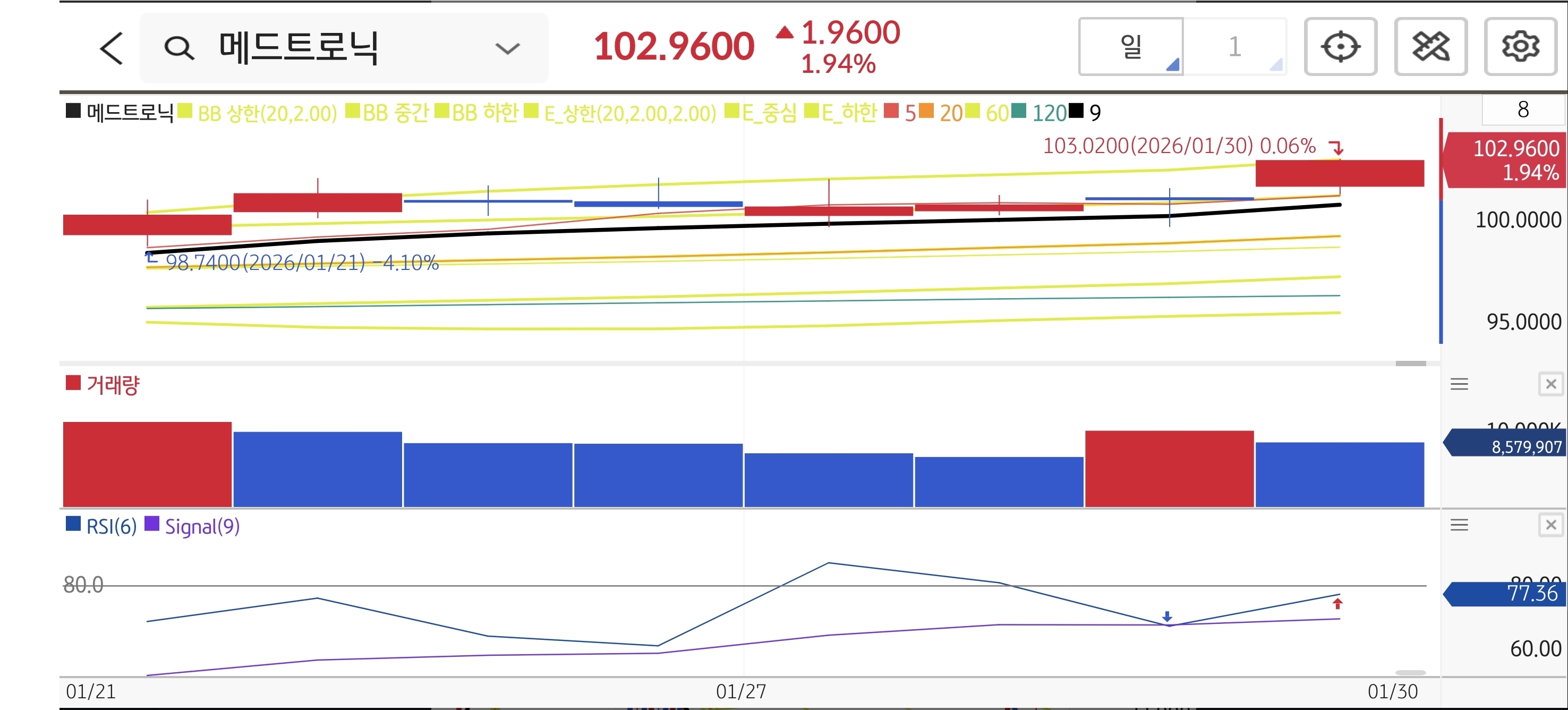
Task: Toggle the Signal(9) legend entry
Action: 201,526
